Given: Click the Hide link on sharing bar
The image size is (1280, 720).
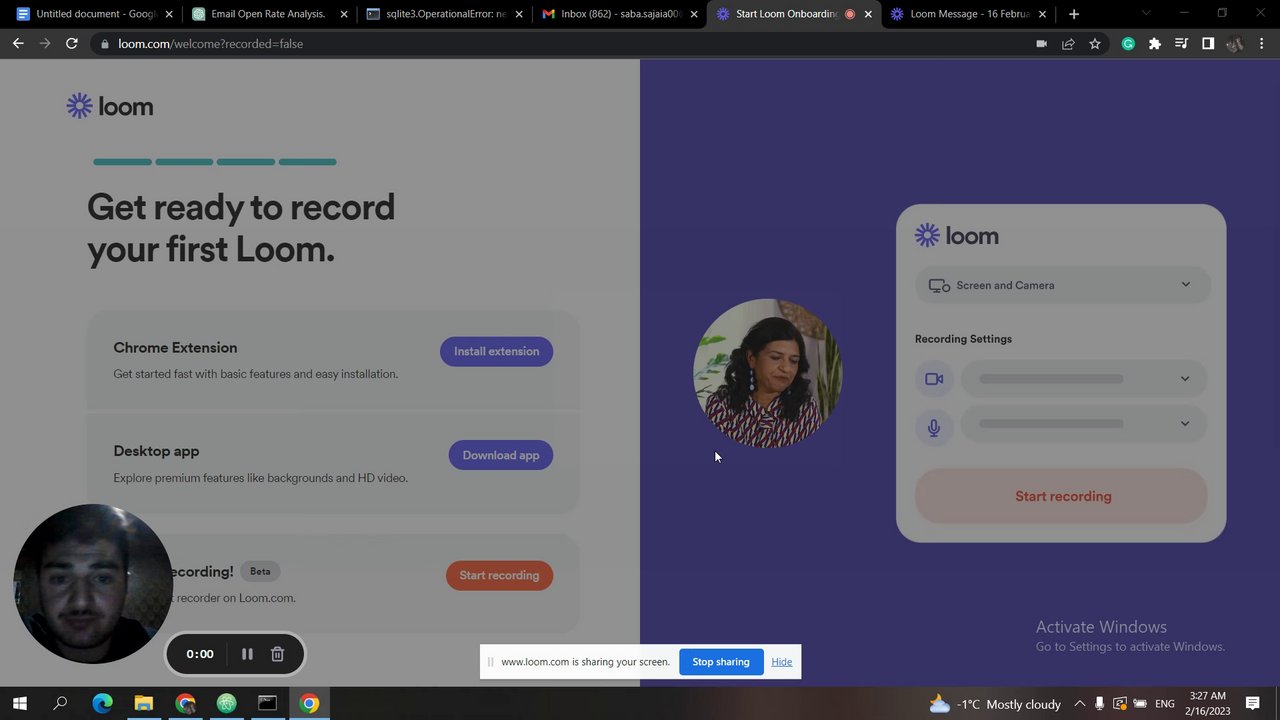Looking at the screenshot, I should tap(782, 662).
